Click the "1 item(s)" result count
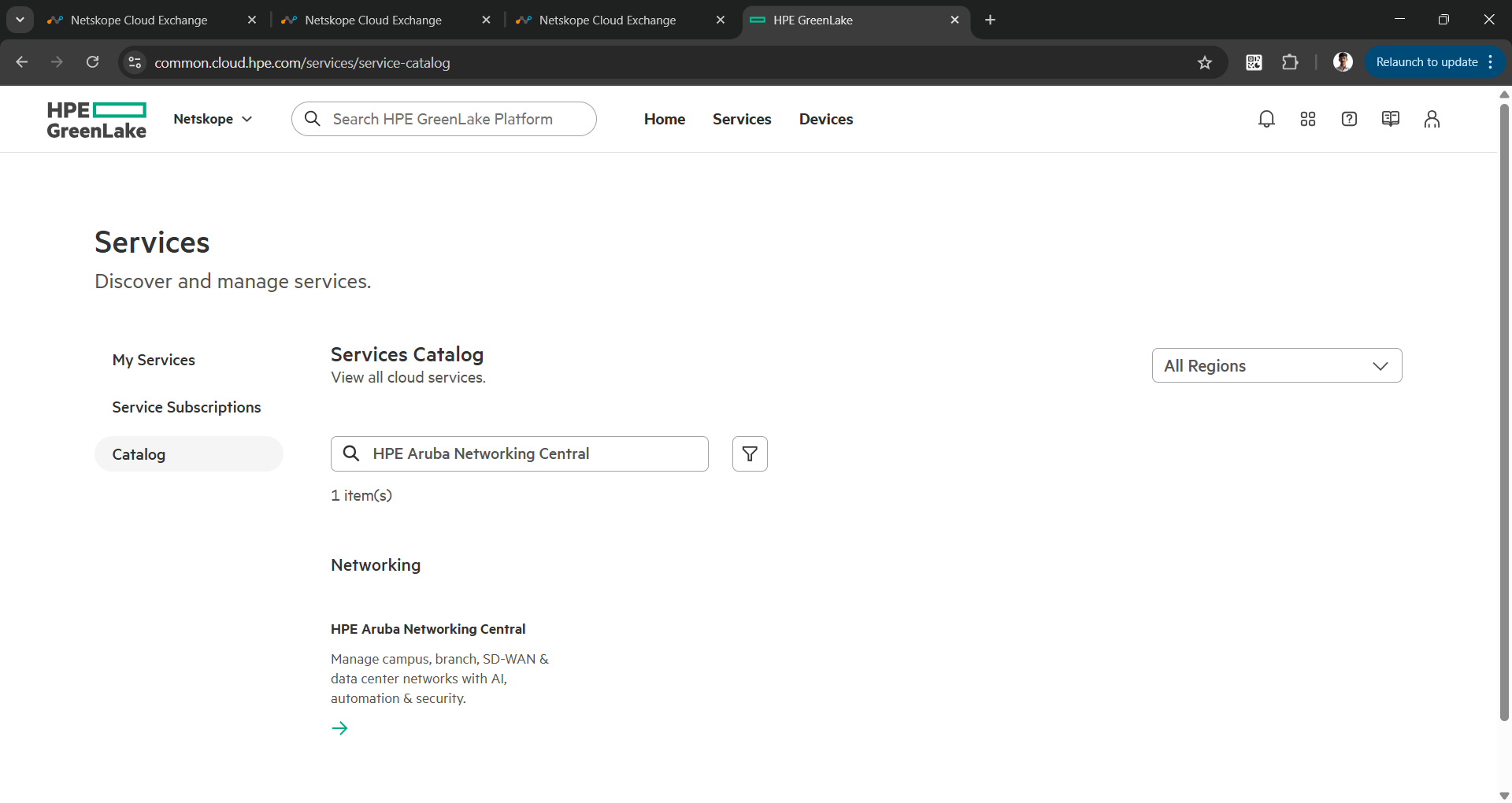1512x803 pixels. pos(361,495)
